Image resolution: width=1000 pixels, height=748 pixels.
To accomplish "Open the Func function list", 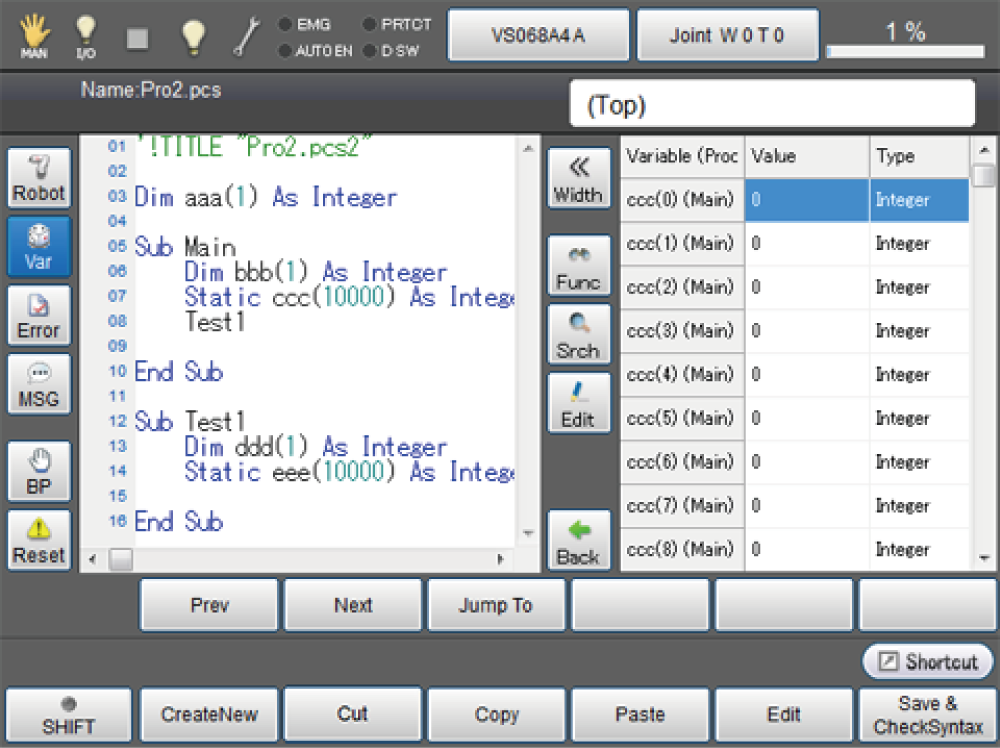I will [578, 267].
